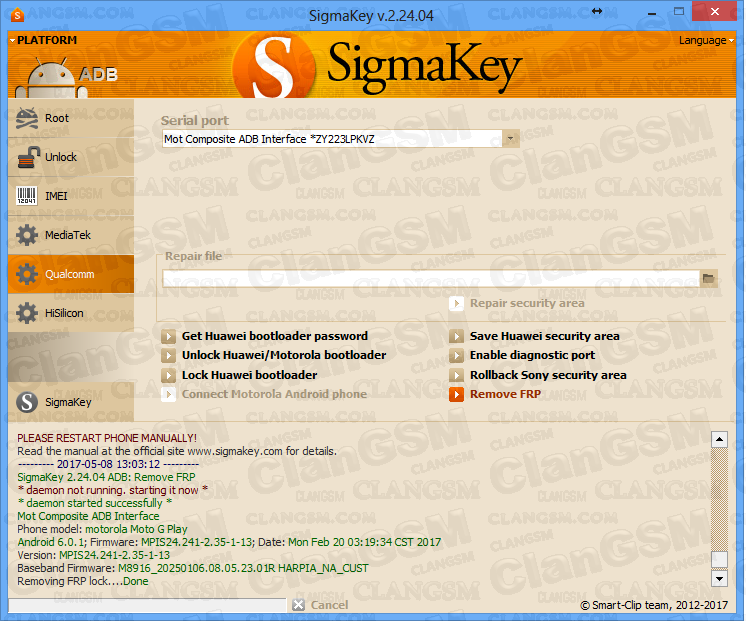Switch to the MediaTek tab
Viewport: 746px width, 621px height.
[71, 235]
